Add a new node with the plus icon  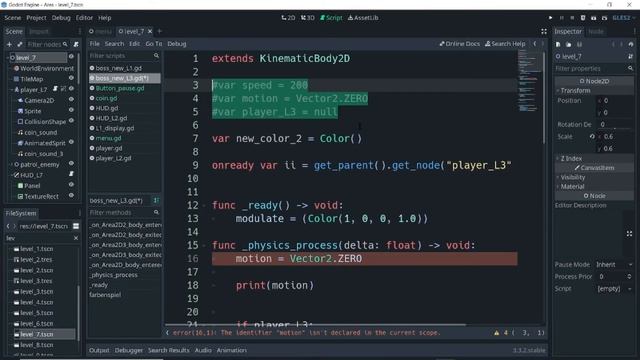point(9,44)
